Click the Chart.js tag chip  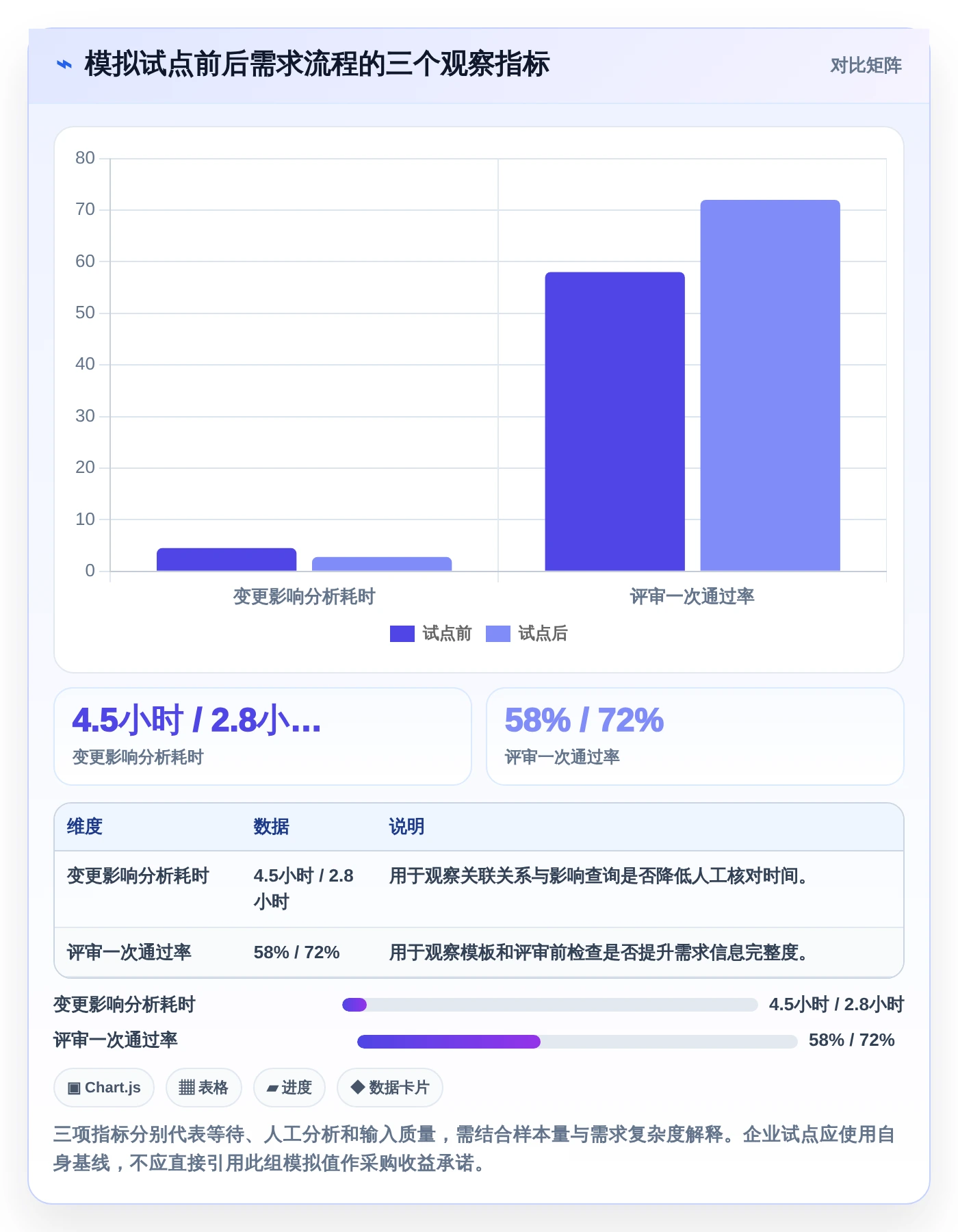coord(104,1088)
